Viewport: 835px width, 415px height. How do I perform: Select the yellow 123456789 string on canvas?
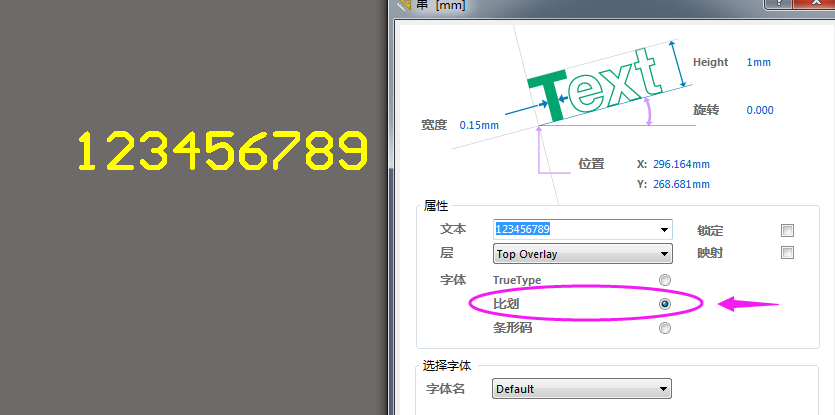coord(223,152)
